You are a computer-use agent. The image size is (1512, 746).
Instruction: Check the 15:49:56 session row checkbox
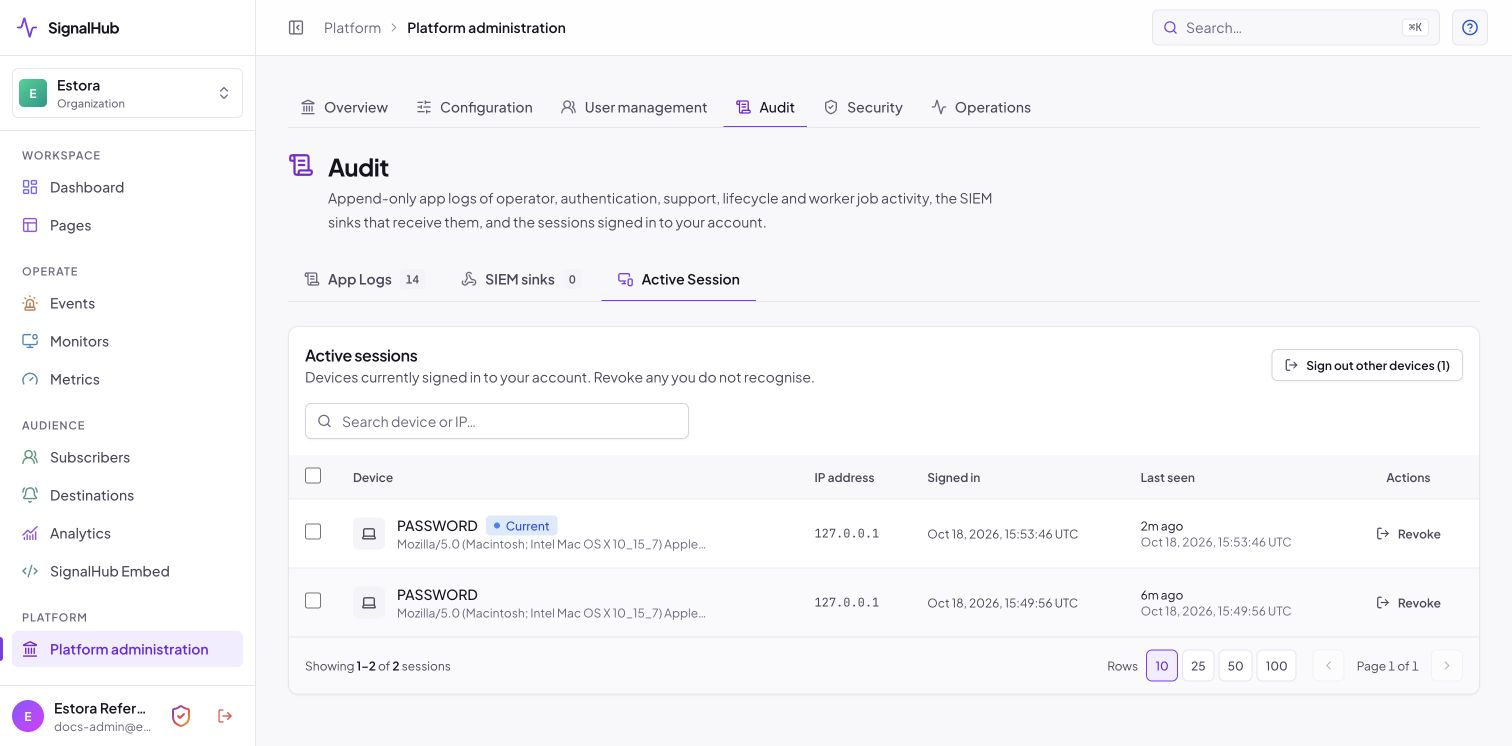[x=313, y=601]
